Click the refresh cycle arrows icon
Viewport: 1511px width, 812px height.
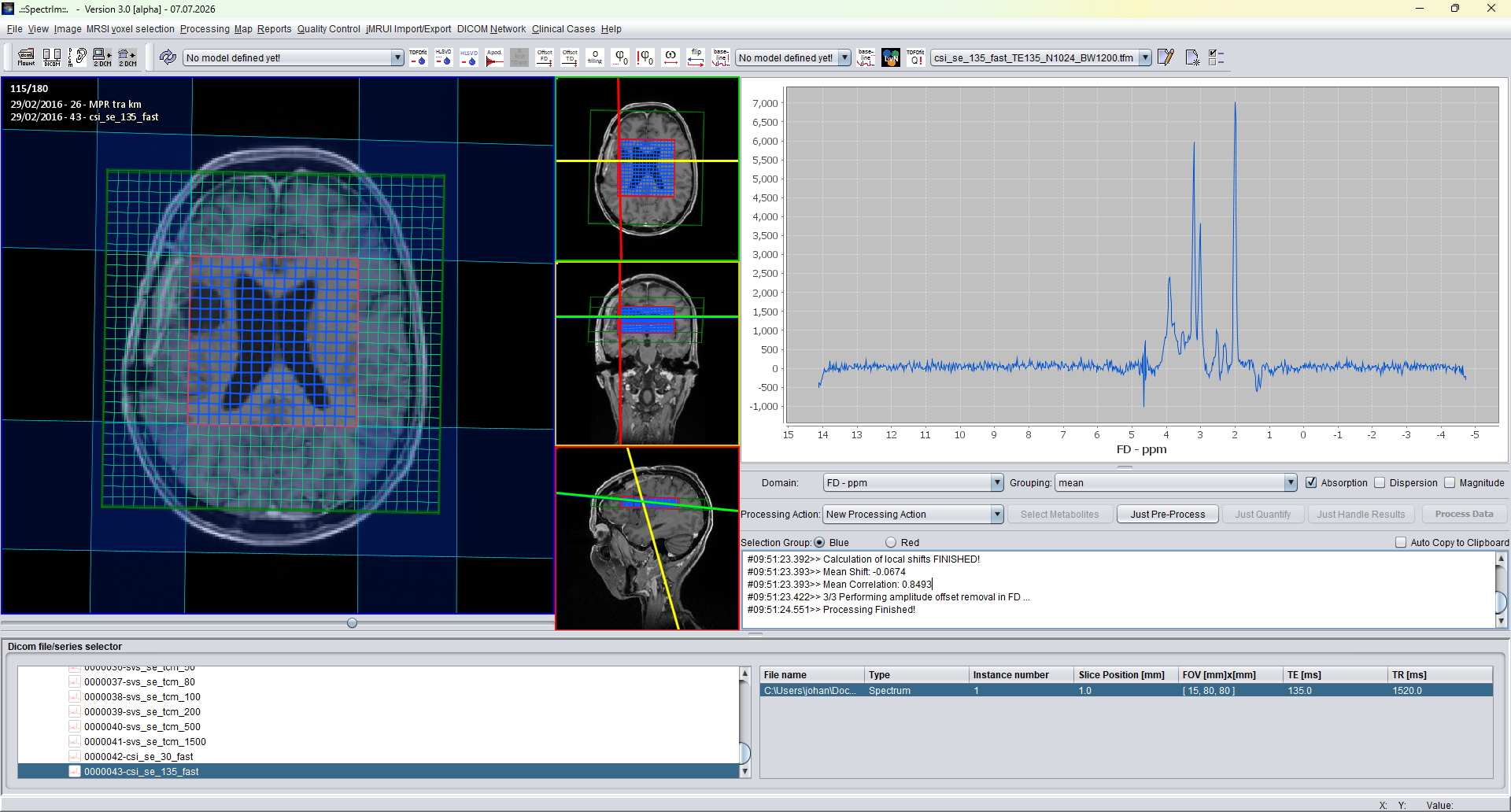(x=168, y=57)
